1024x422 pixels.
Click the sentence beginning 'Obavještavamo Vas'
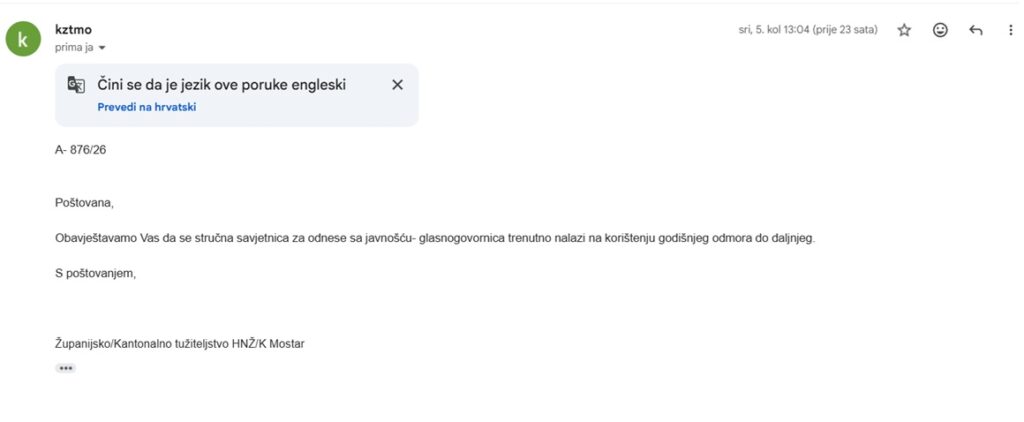(x=436, y=238)
